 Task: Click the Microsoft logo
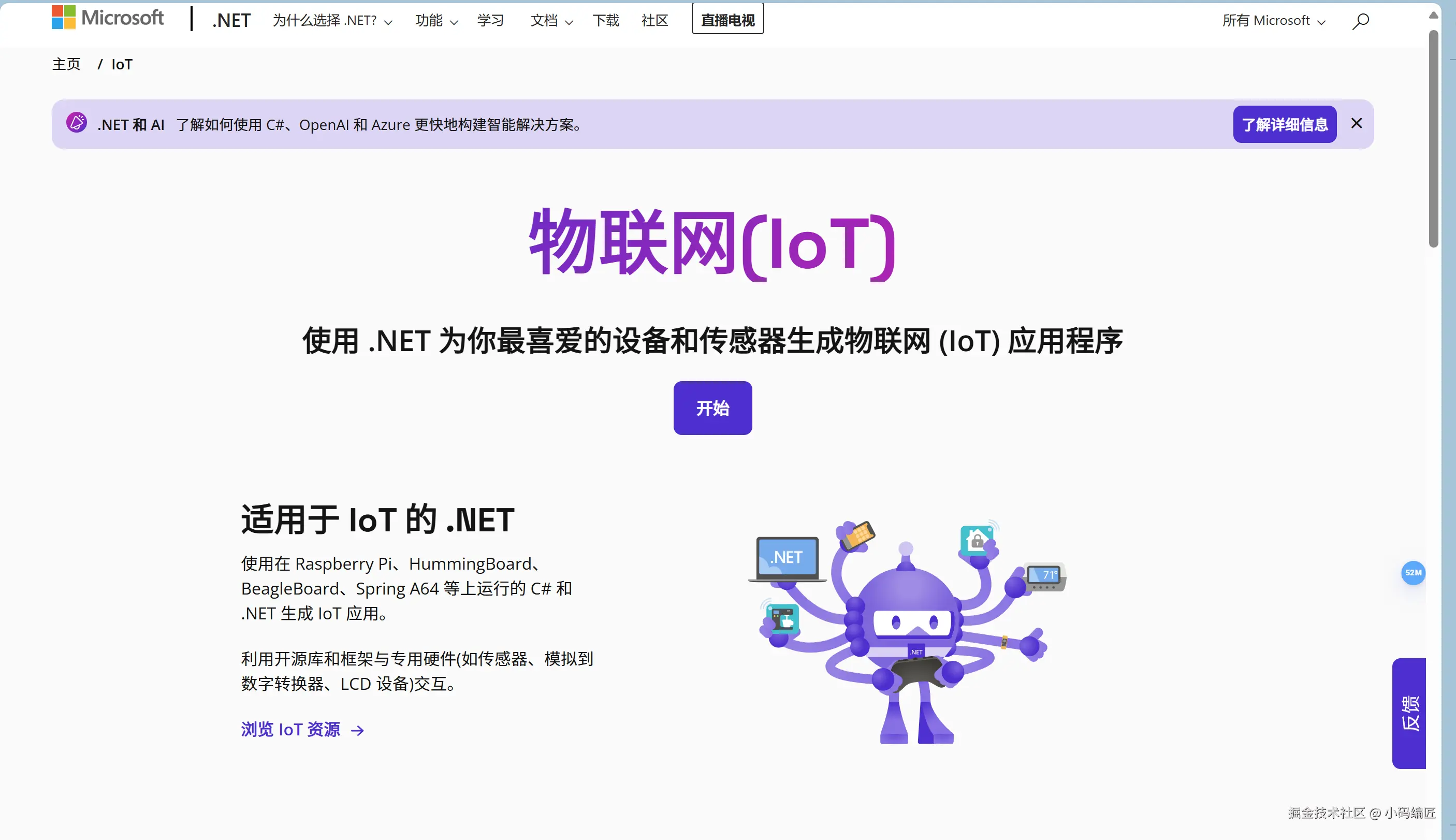coord(107,18)
